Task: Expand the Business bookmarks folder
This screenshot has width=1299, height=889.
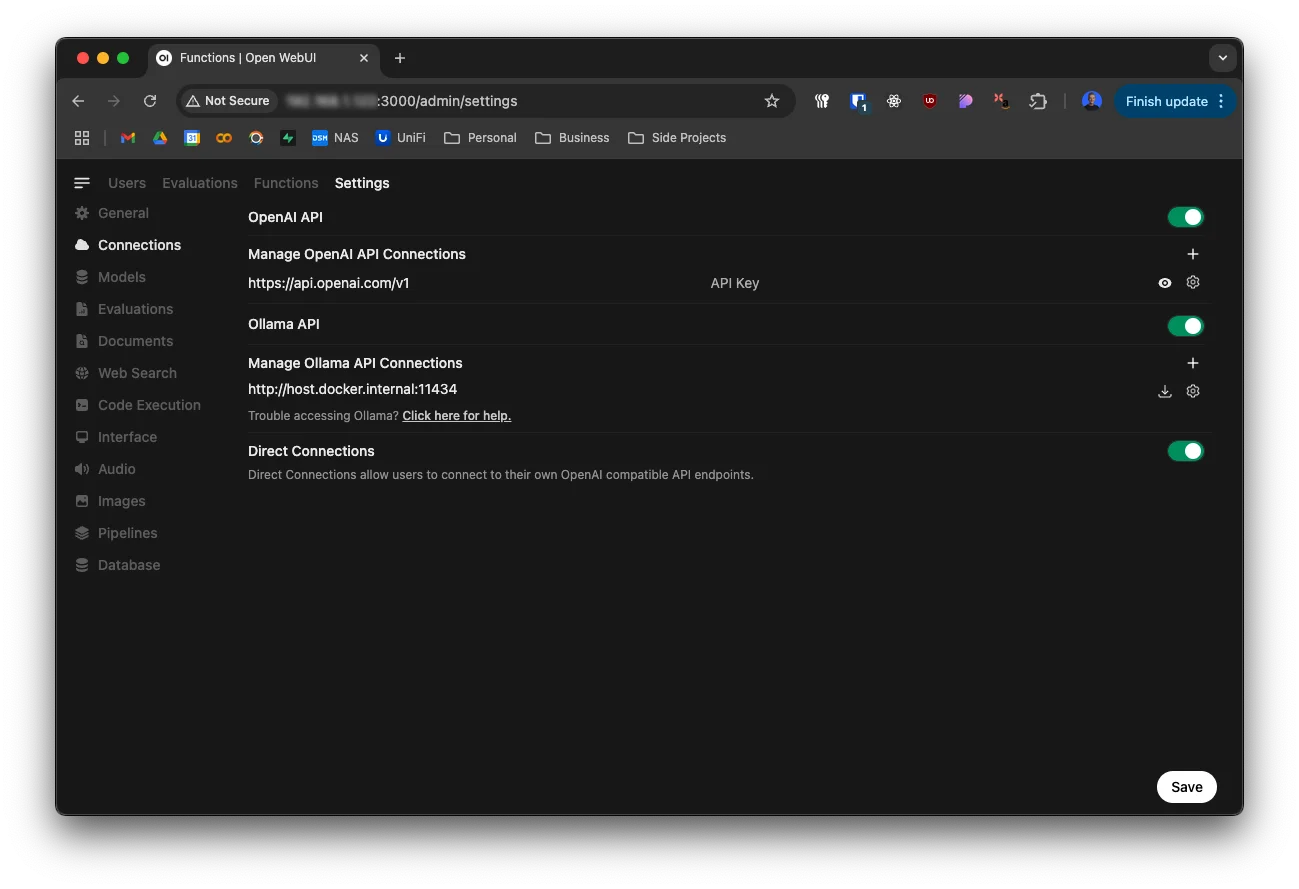Action: [x=572, y=138]
